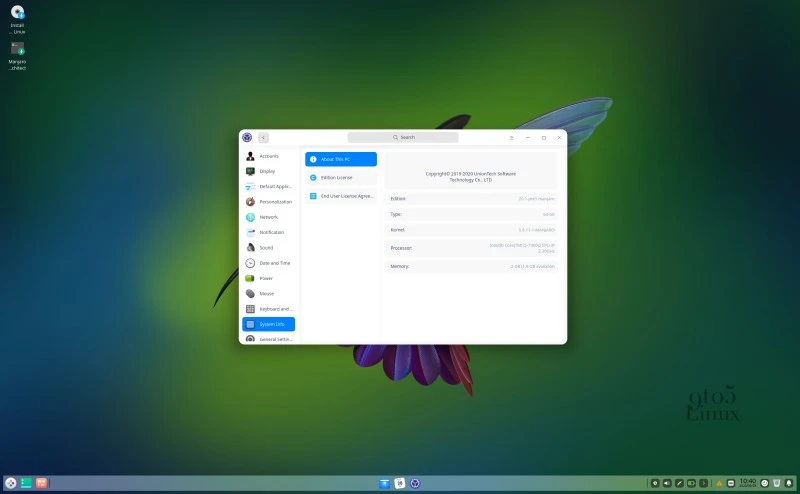Open the Trash in the dock
The image size is (800, 494).
tap(777, 483)
